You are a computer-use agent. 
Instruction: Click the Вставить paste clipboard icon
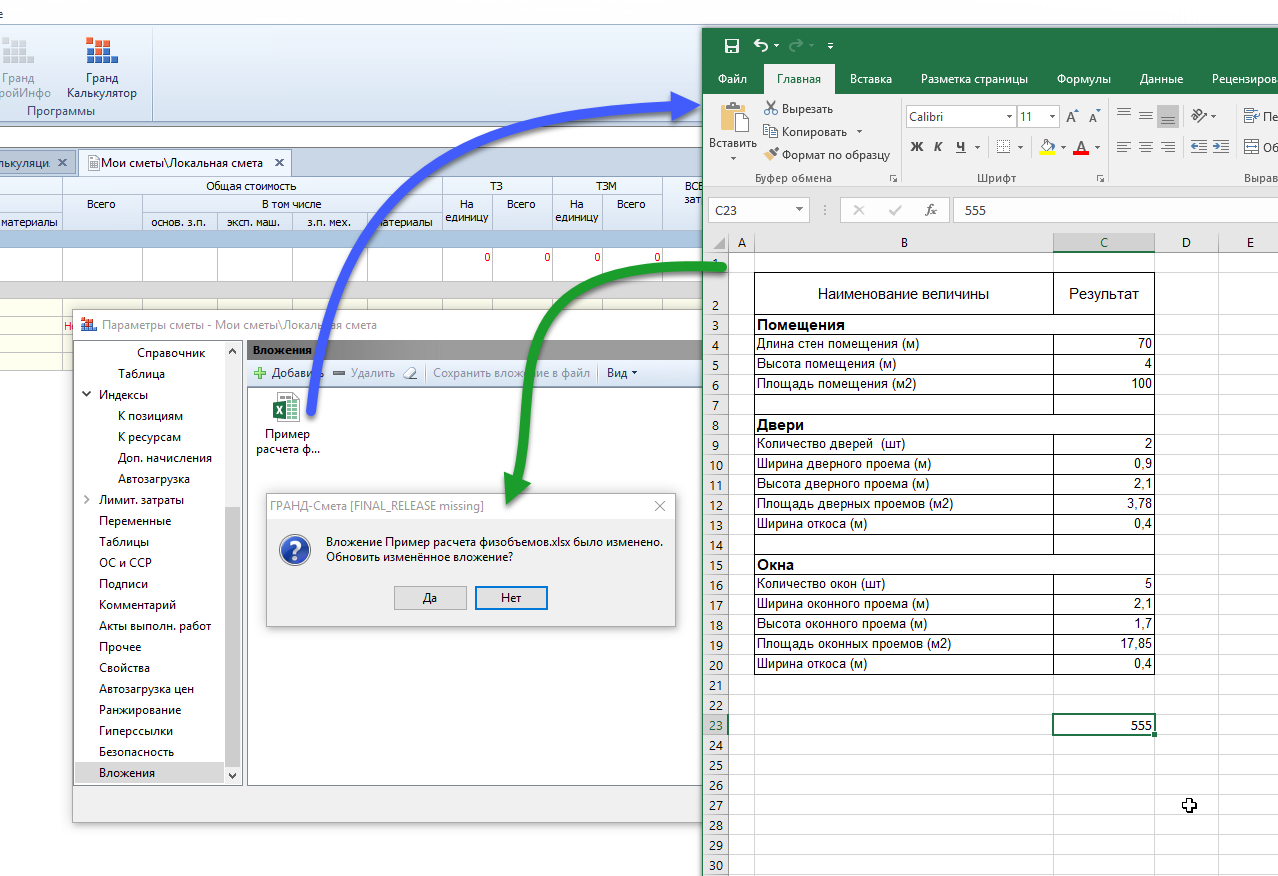pyautogui.click(x=734, y=118)
